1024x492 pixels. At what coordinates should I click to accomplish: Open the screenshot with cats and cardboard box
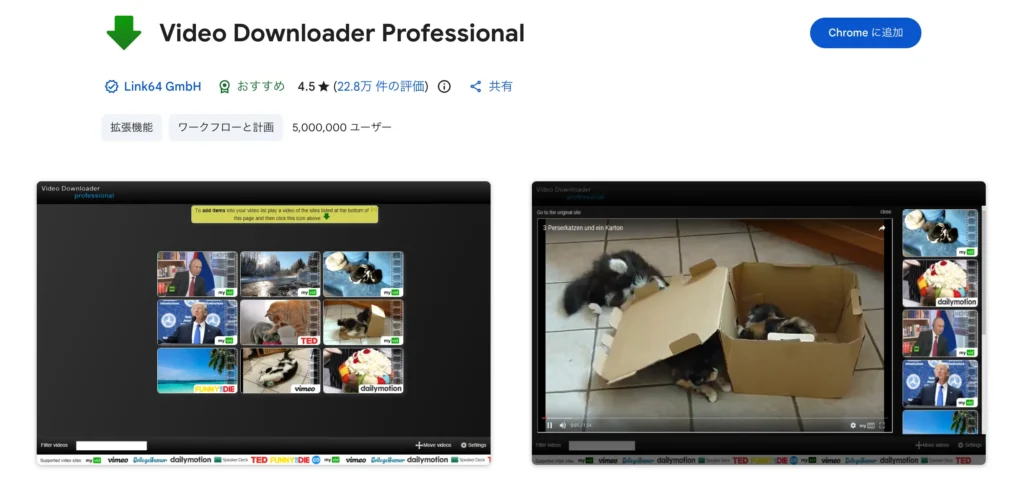tap(759, 323)
